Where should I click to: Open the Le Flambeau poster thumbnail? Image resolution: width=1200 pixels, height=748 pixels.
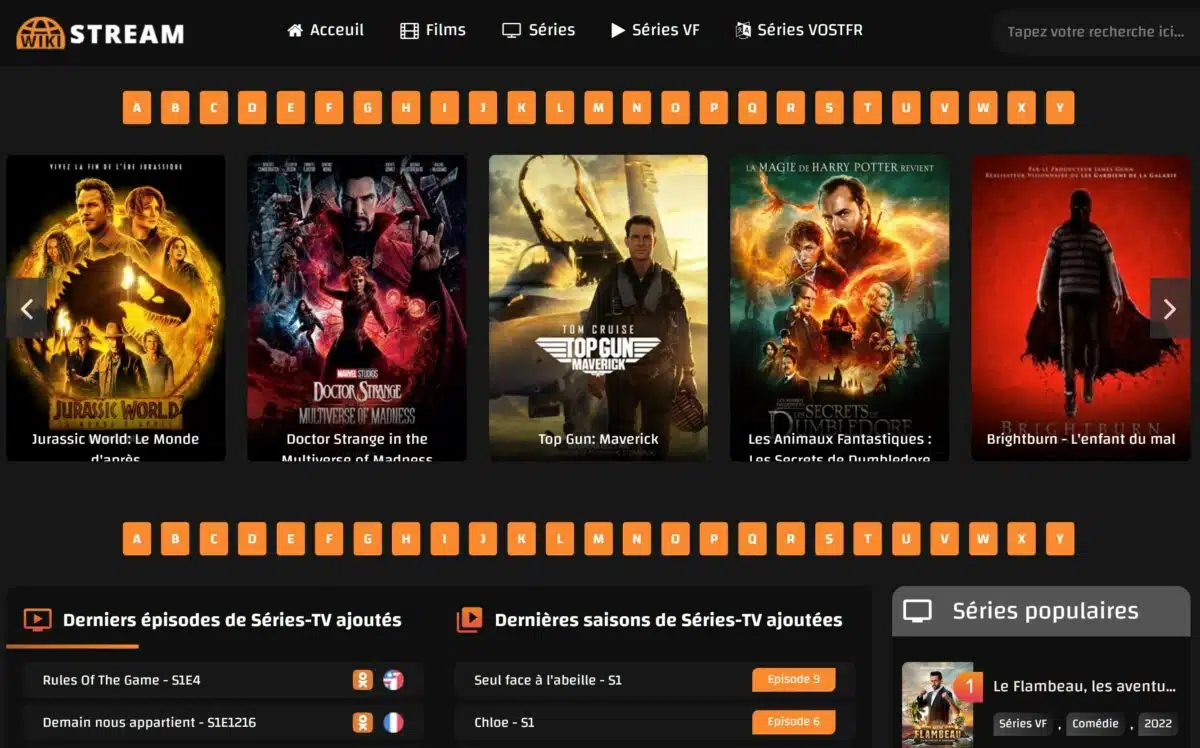(937, 705)
